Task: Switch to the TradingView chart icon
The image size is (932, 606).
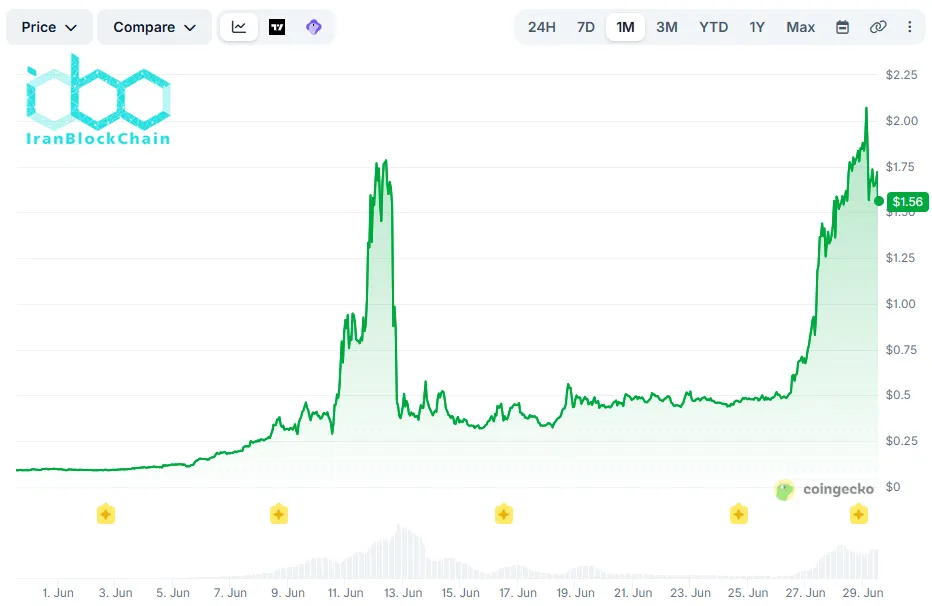Action: (x=277, y=27)
